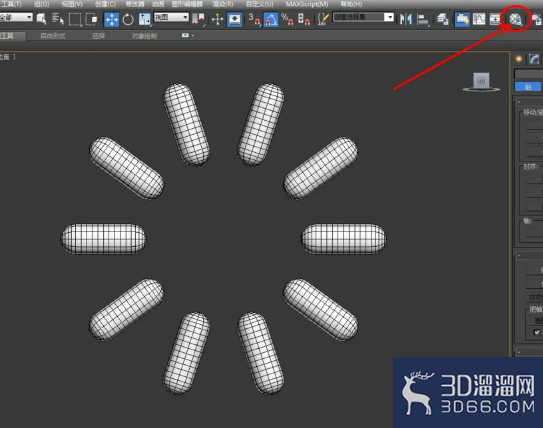This screenshot has height=428, width=543.
Task: Switch to the Freeform (自由形式) ribbon tab
Action: pos(53,36)
